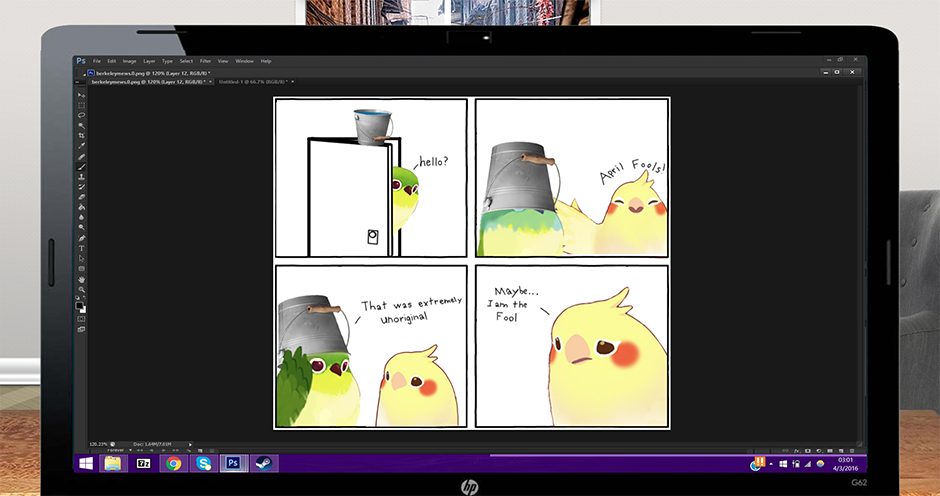This screenshot has width=940, height=496.
Task: Open the Layer menu
Action: pos(149,61)
